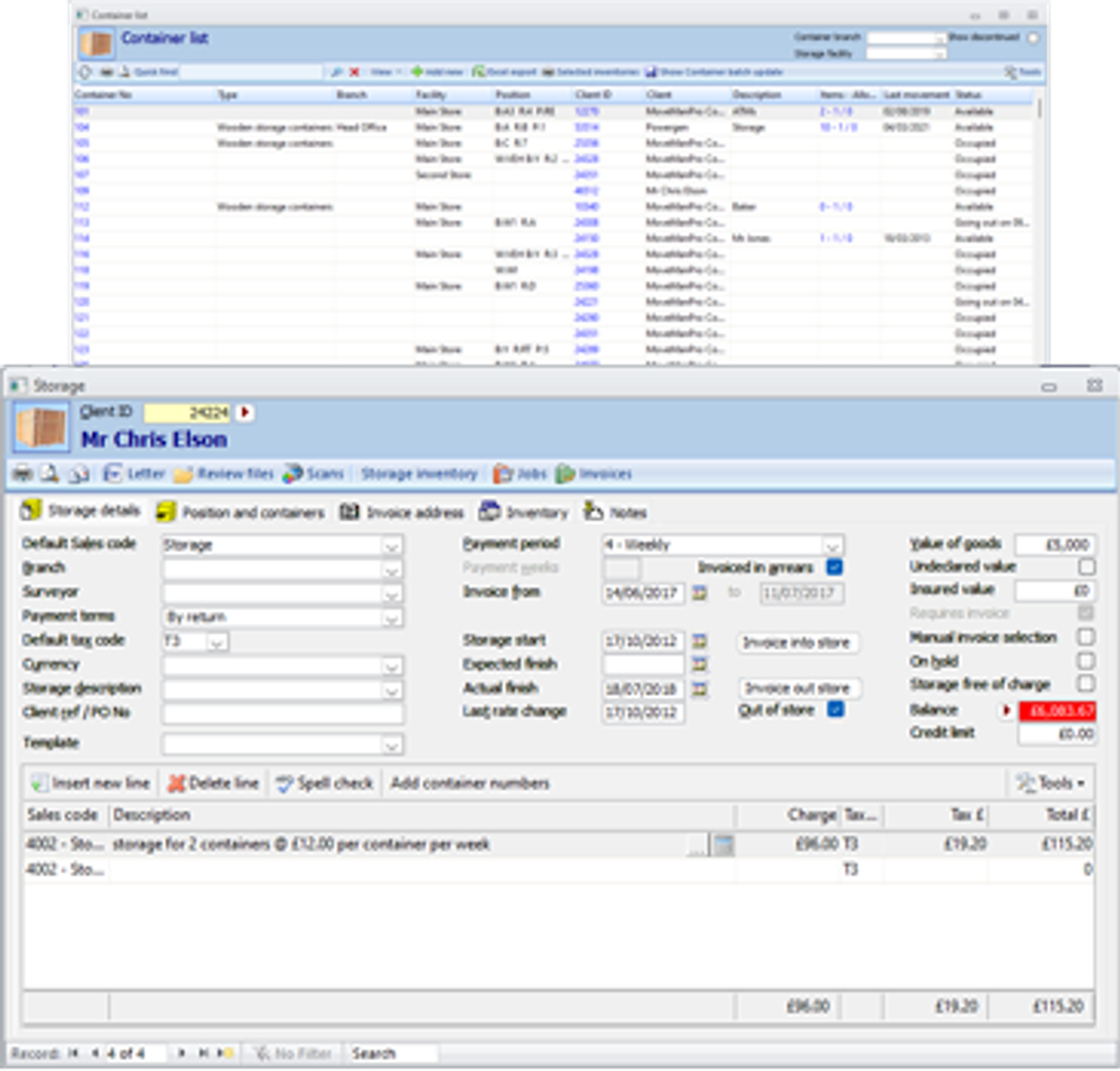Screen dimensions: 1120x1071
Task: Switch to Notes tab
Action: coord(615,512)
